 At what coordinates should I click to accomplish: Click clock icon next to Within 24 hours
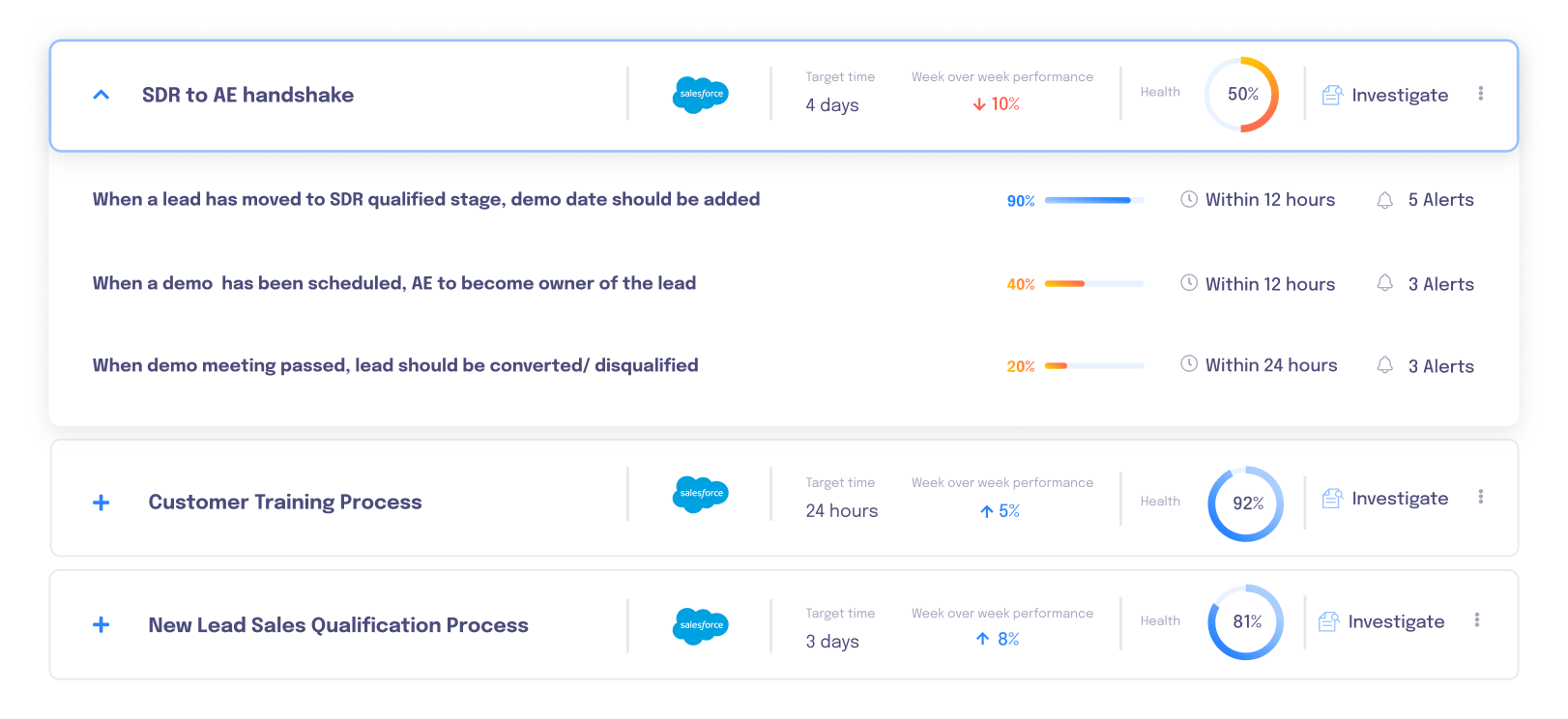1189,364
